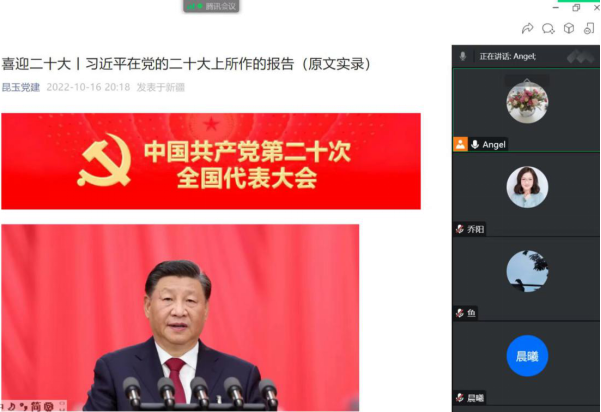Screen dimensions: 601x412
Task: Click the 3D cube apps icon
Action: click(x=569, y=28)
